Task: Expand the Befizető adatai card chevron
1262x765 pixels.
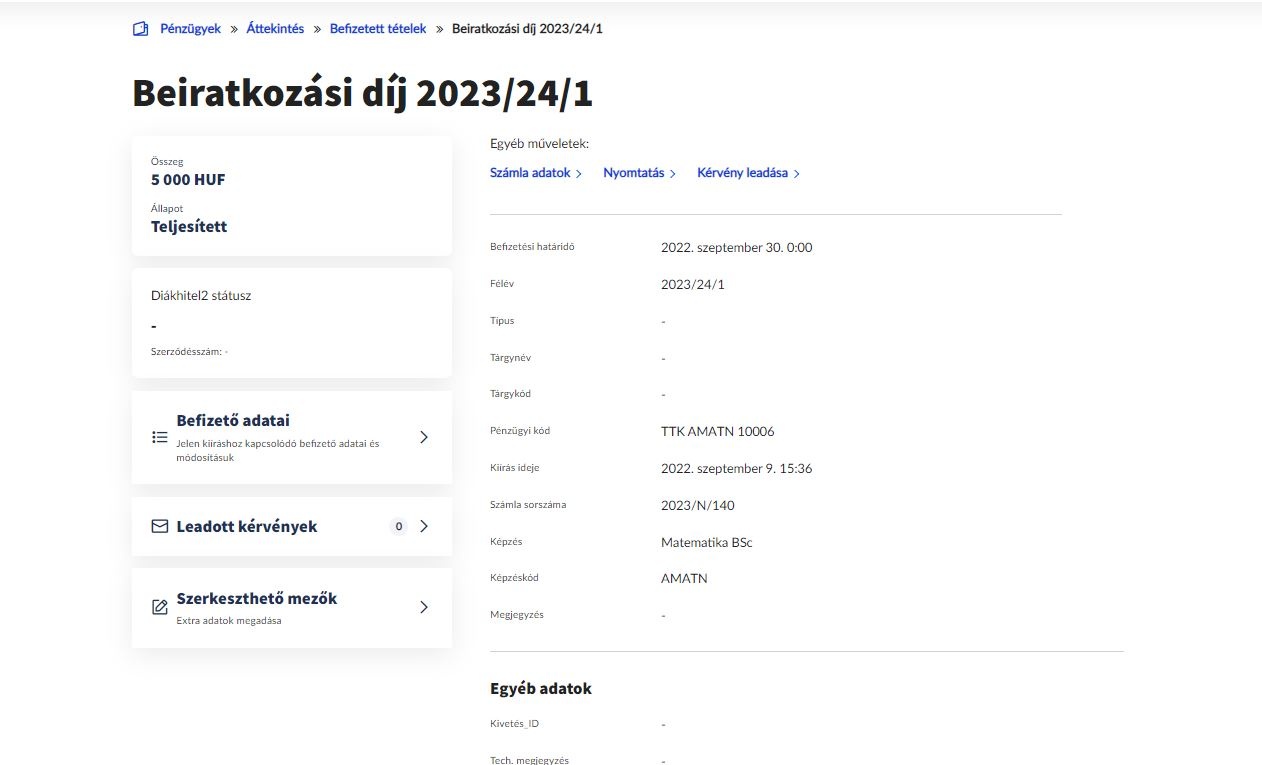Action: click(x=424, y=437)
